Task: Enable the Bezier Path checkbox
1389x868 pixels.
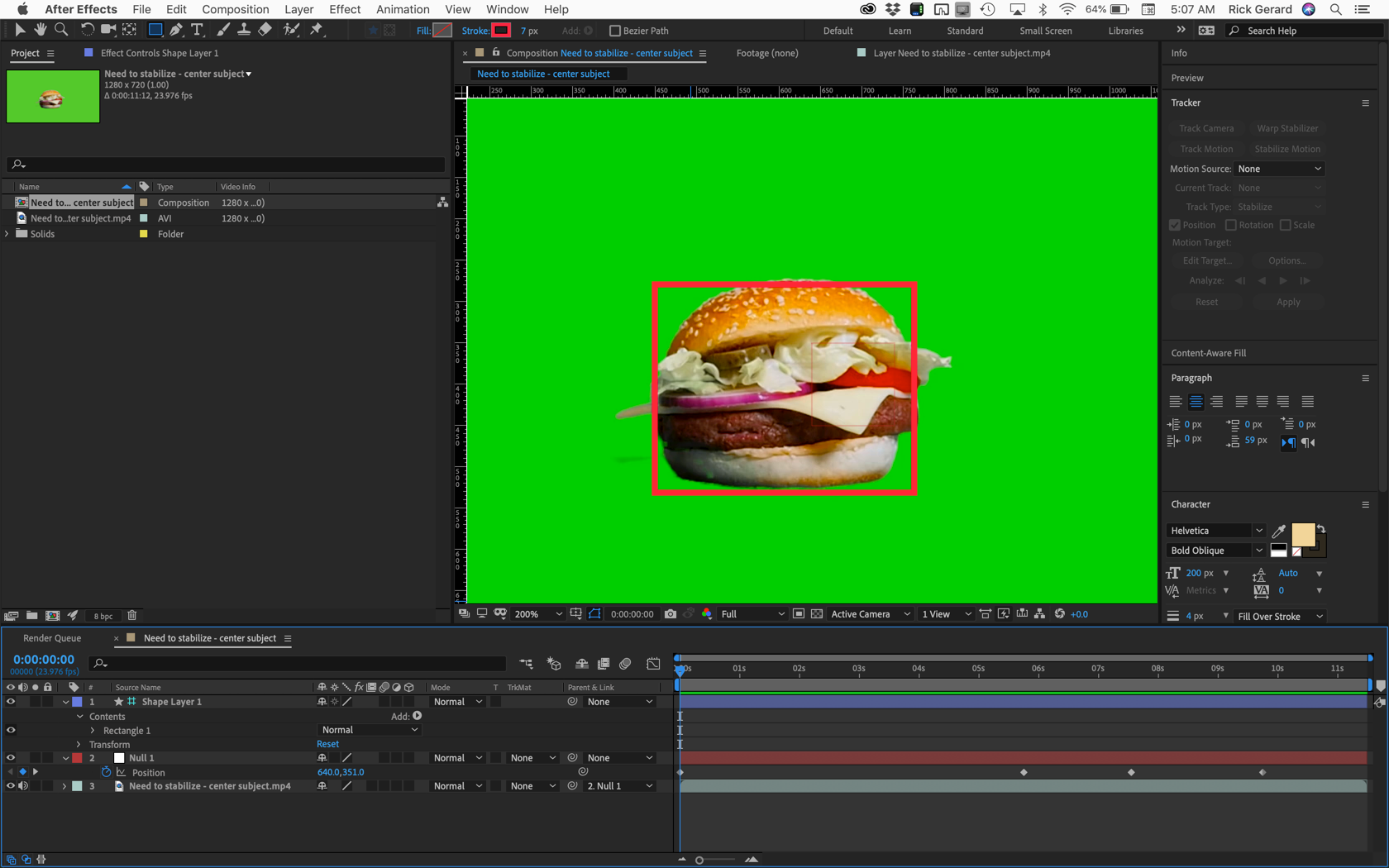Action: click(615, 31)
